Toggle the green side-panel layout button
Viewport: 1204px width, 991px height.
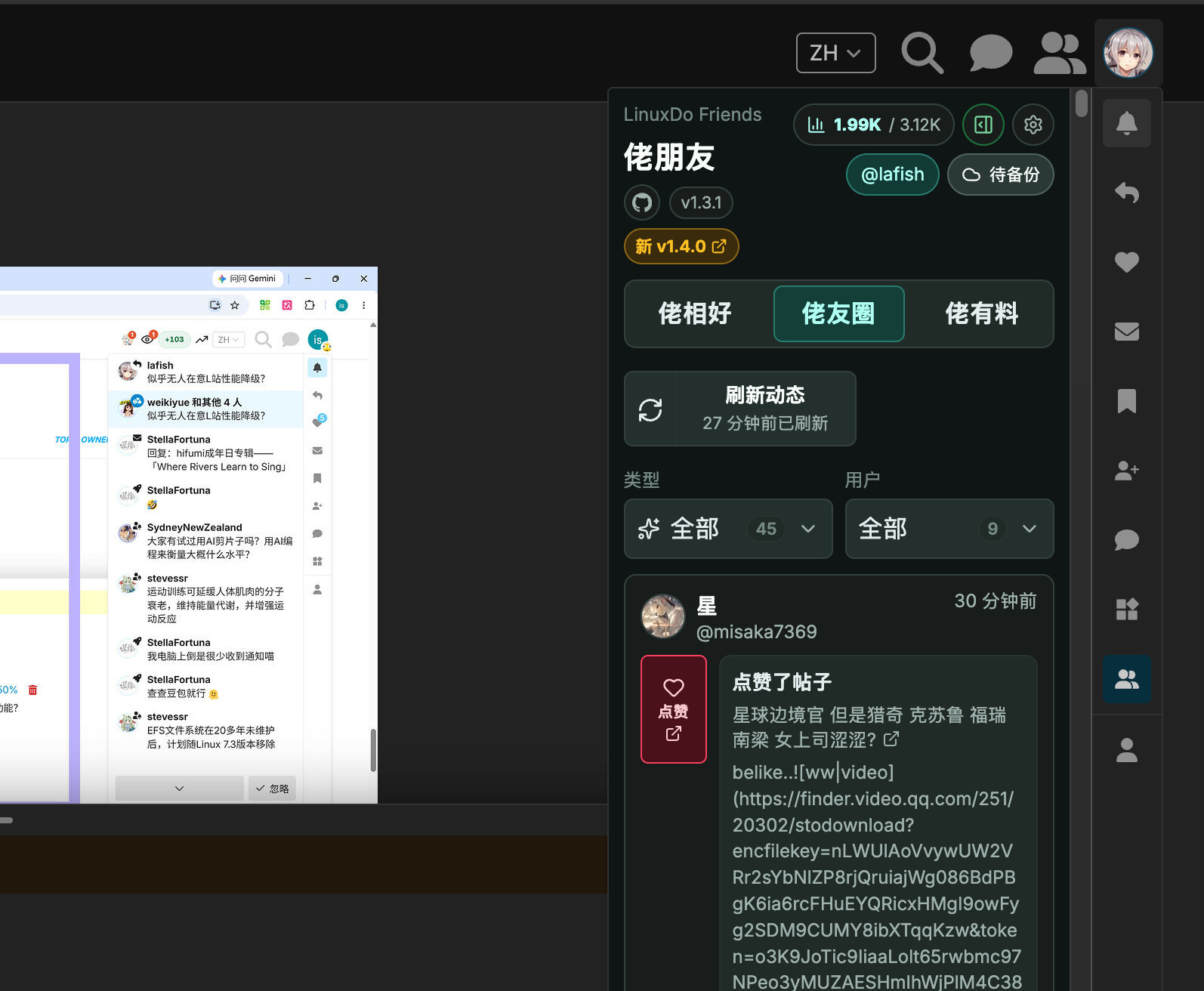click(983, 125)
